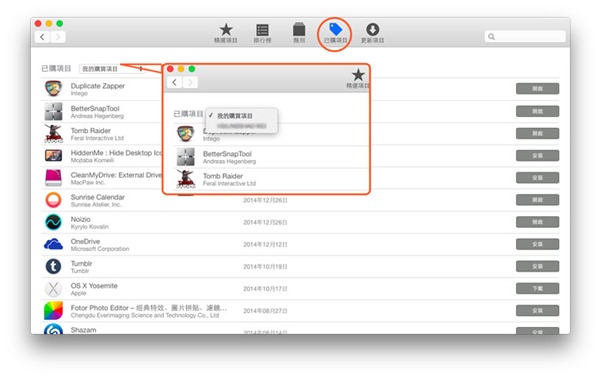Click the Noizio row button

click(537, 222)
